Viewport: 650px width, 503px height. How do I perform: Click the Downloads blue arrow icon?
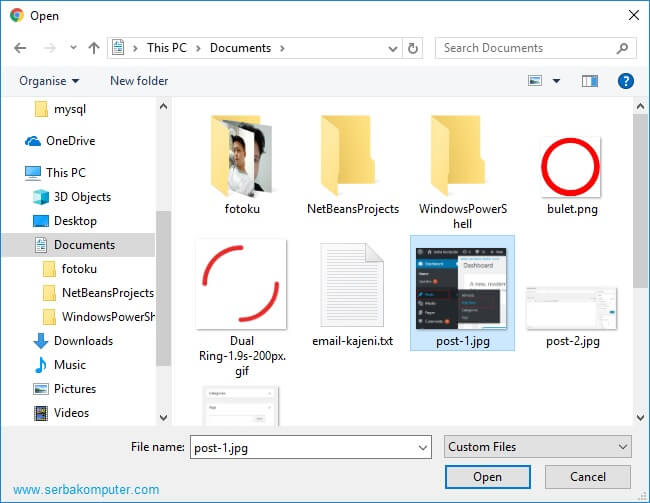[41, 341]
